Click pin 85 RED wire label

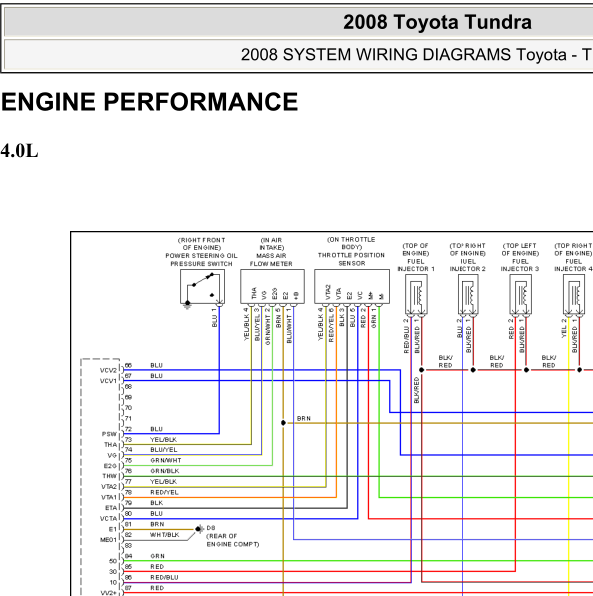click(x=157, y=567)
